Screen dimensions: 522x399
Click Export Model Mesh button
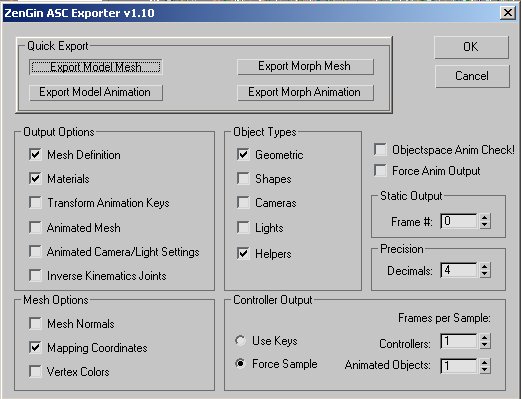pyautogui.click(x=96, y=67)
